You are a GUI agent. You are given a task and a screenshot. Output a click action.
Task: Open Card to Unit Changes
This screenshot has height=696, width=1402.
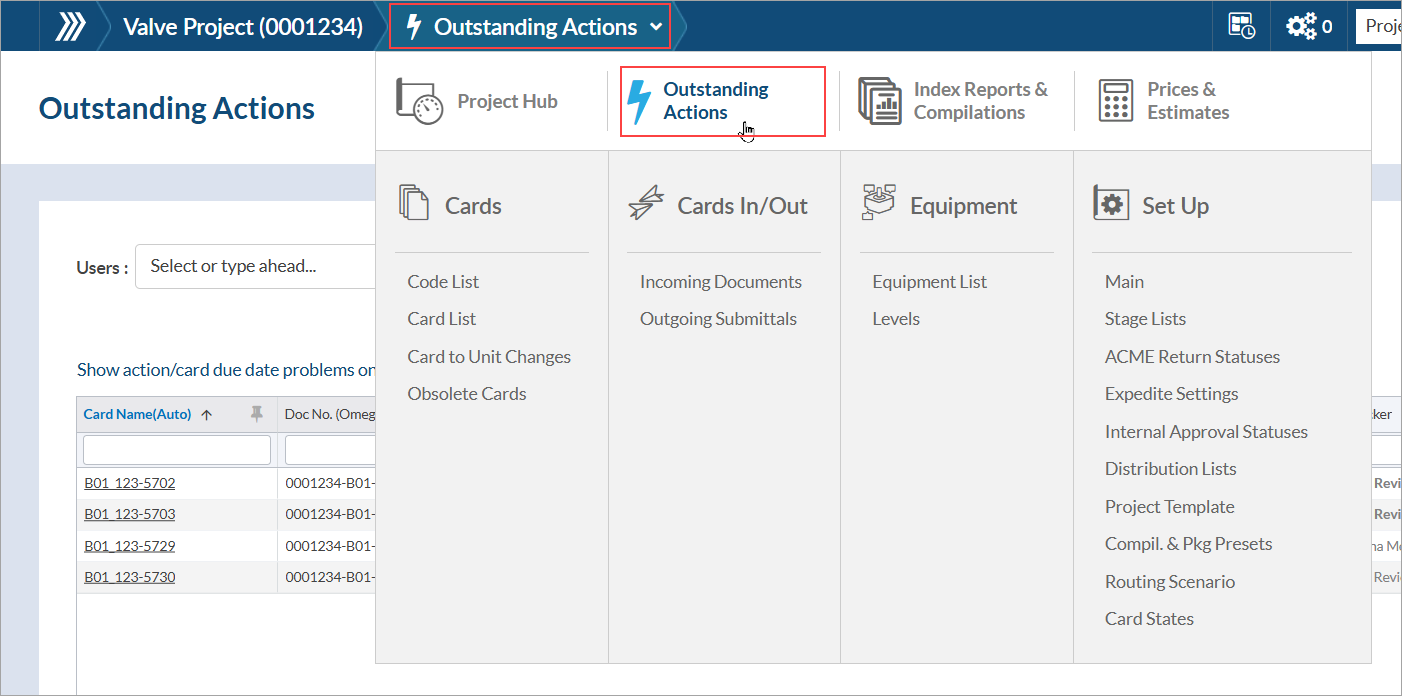pyautogui.click(x=489, y=357)
